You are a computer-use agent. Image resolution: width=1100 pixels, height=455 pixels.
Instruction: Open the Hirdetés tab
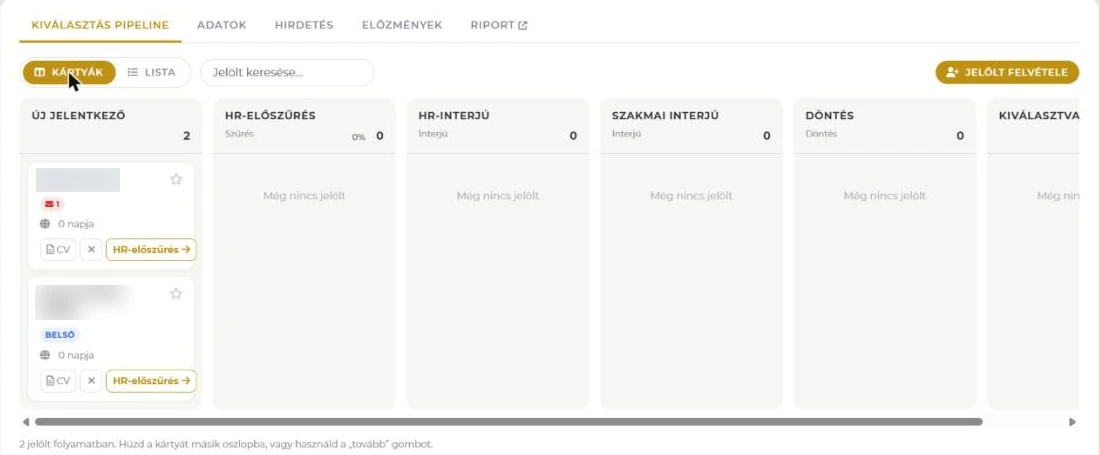pos(304,25)
